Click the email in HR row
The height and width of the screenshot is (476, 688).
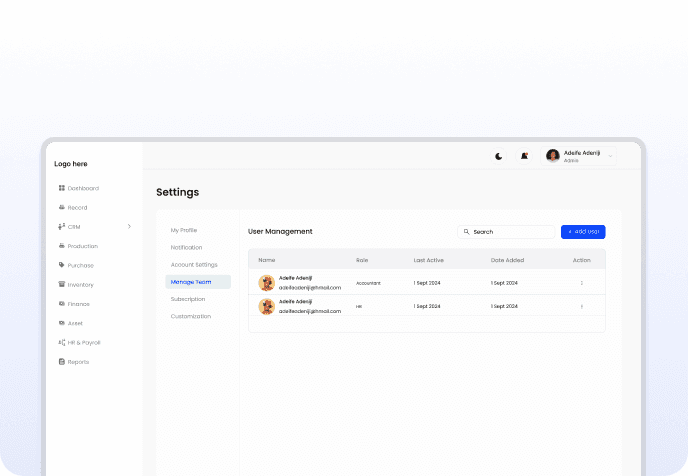(x=310, y=311)
